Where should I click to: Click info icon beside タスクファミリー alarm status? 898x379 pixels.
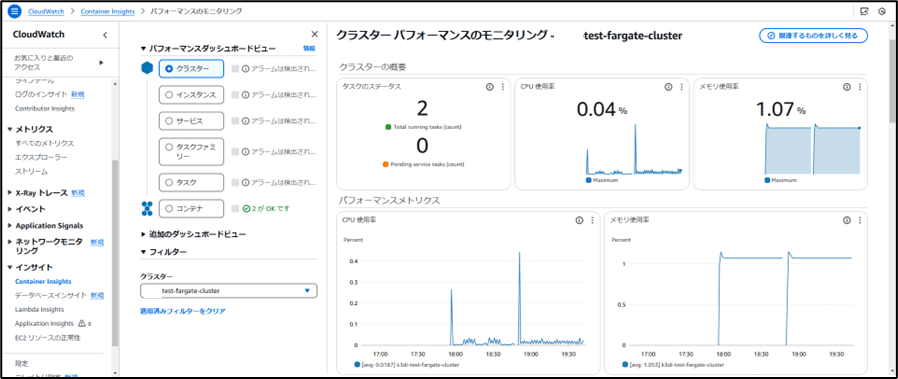click(x=245, y=152)
